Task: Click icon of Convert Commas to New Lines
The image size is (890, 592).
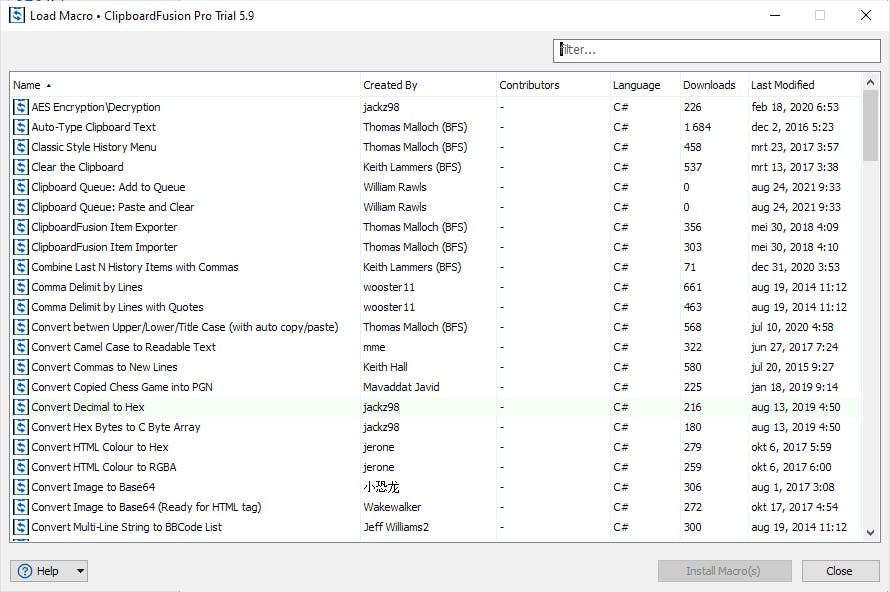Action: click(21, 367)
